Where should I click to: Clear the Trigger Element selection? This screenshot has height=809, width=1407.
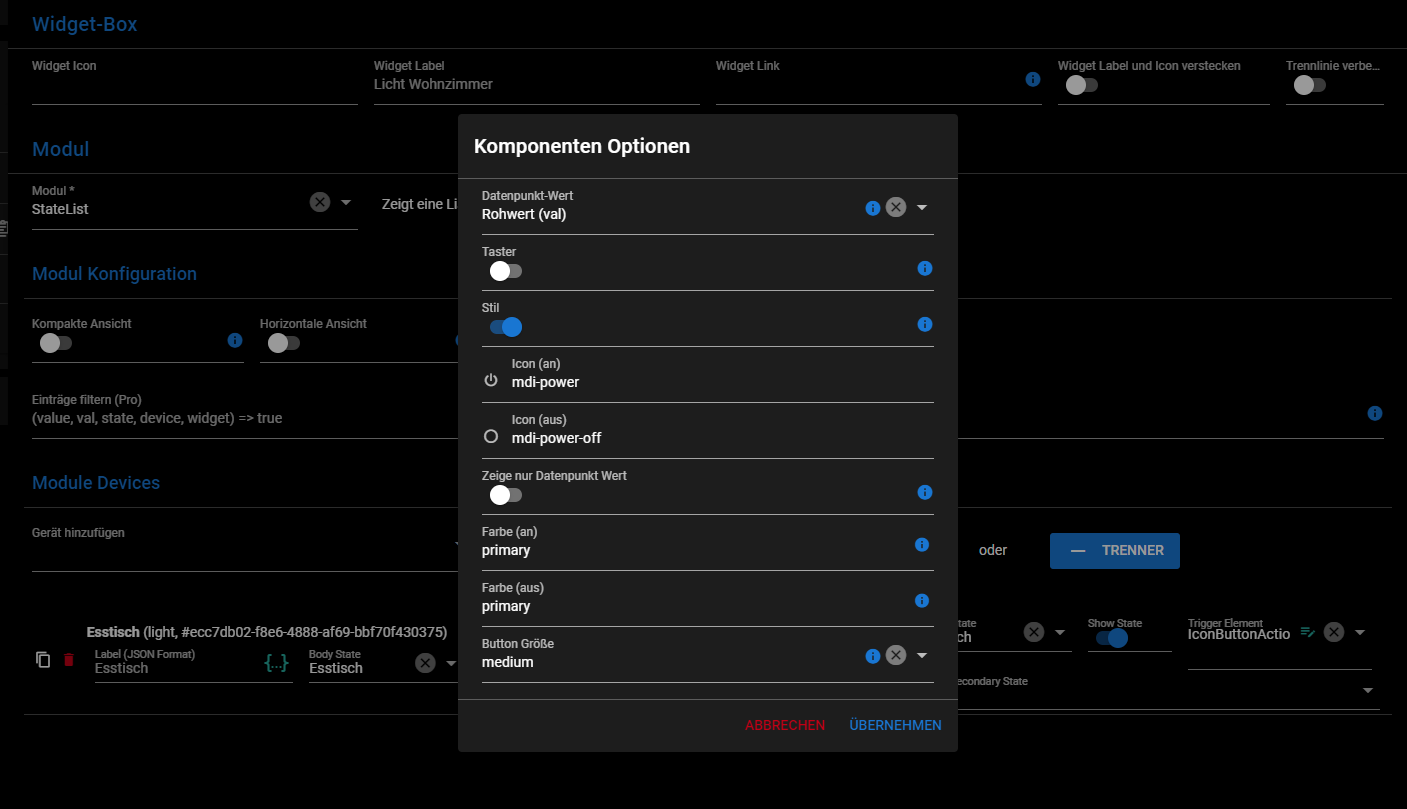[1334, 632]
